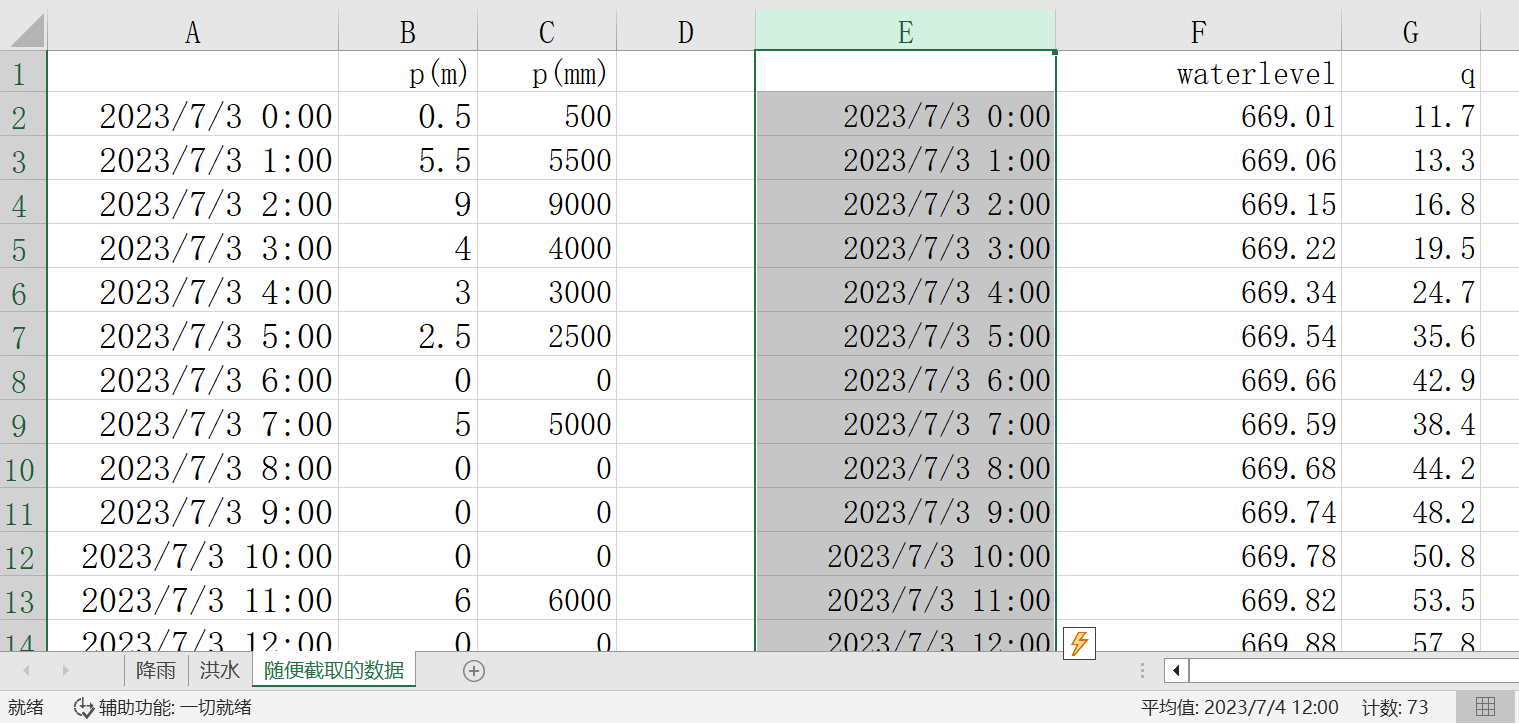Select row 1 header
This screenshot has height=724, width=1519.
pos(24,73)
